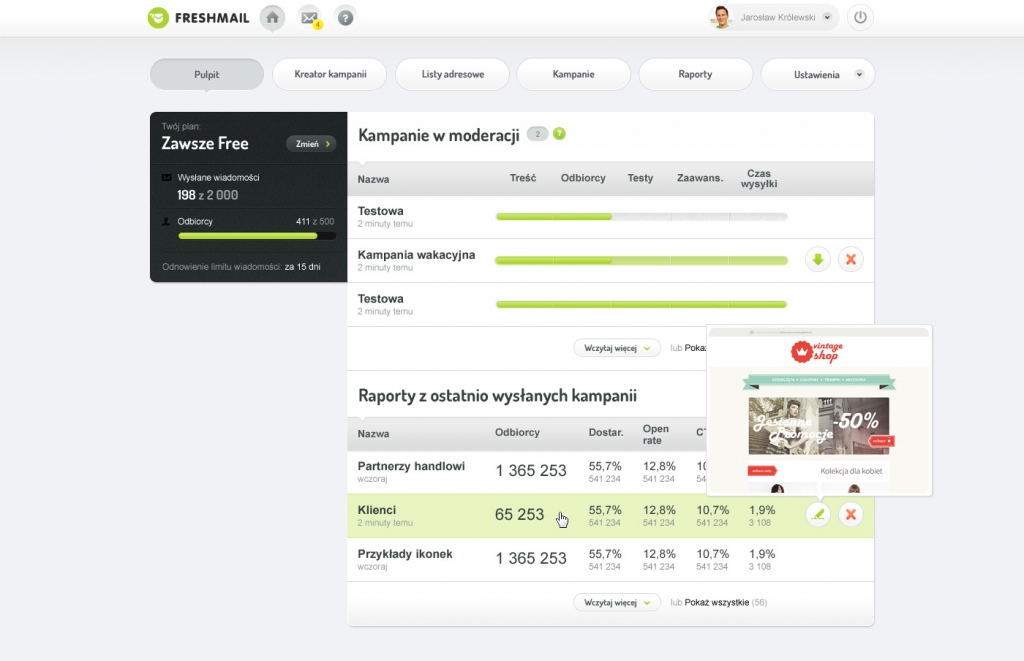Click green help icon beside Kampanie w moderacji

(559, 134)
